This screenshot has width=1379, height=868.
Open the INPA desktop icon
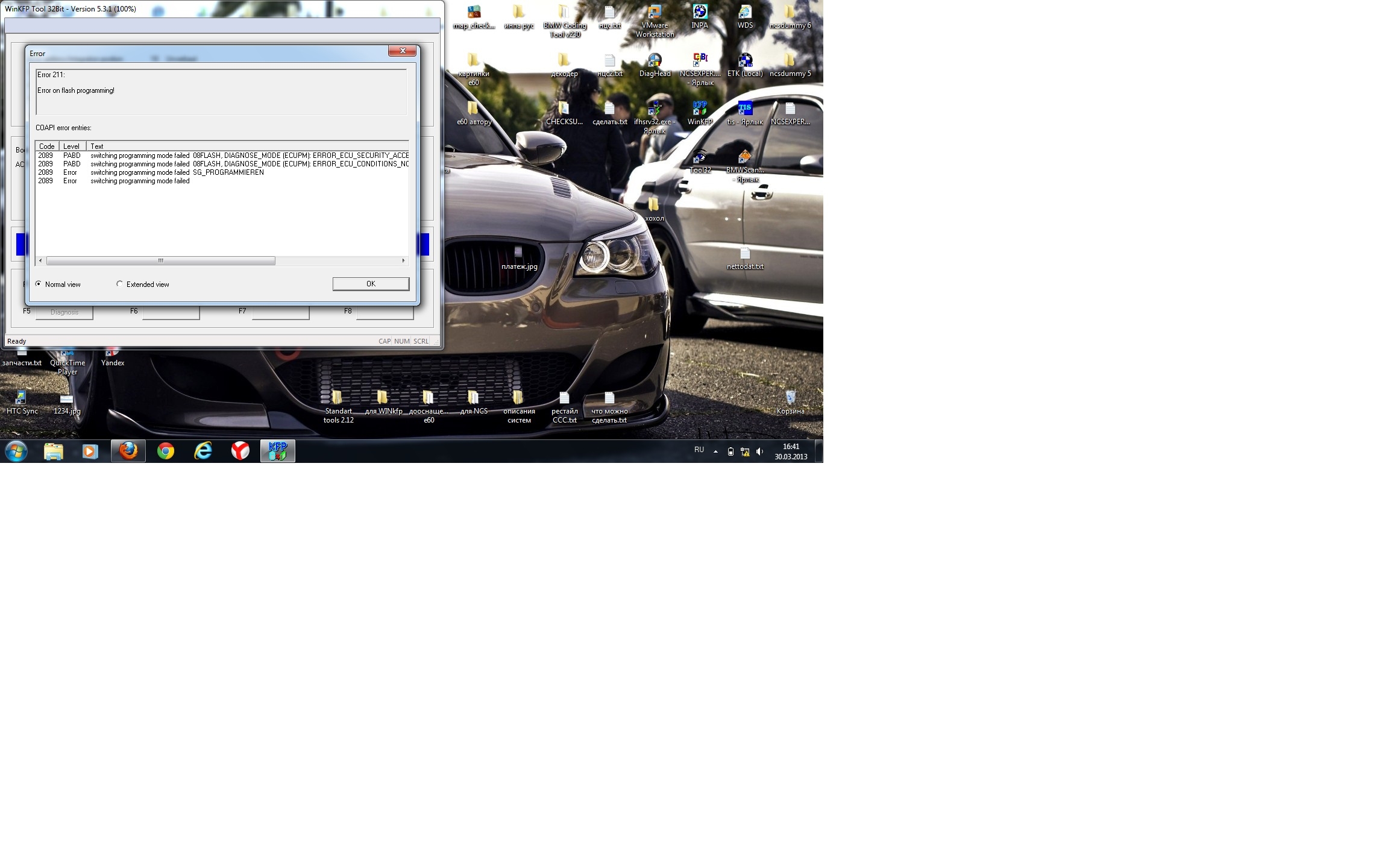[700, 12]
